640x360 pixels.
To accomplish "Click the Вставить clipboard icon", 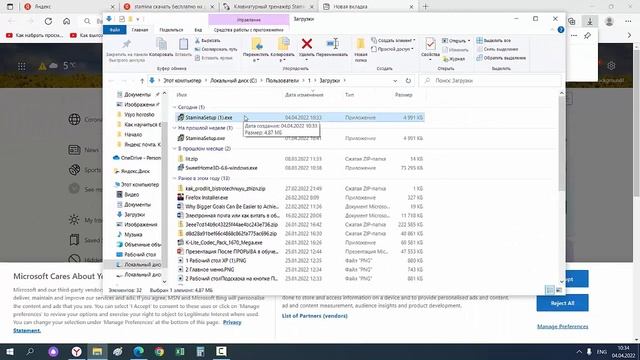I will 183,44.
